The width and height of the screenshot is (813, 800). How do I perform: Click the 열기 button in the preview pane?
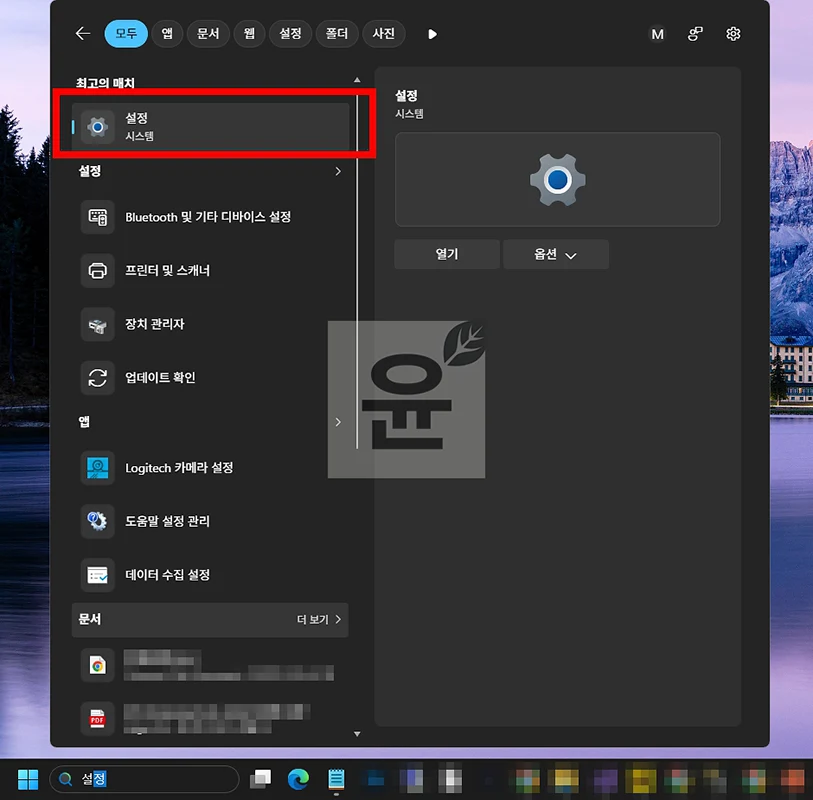(447, 254)
